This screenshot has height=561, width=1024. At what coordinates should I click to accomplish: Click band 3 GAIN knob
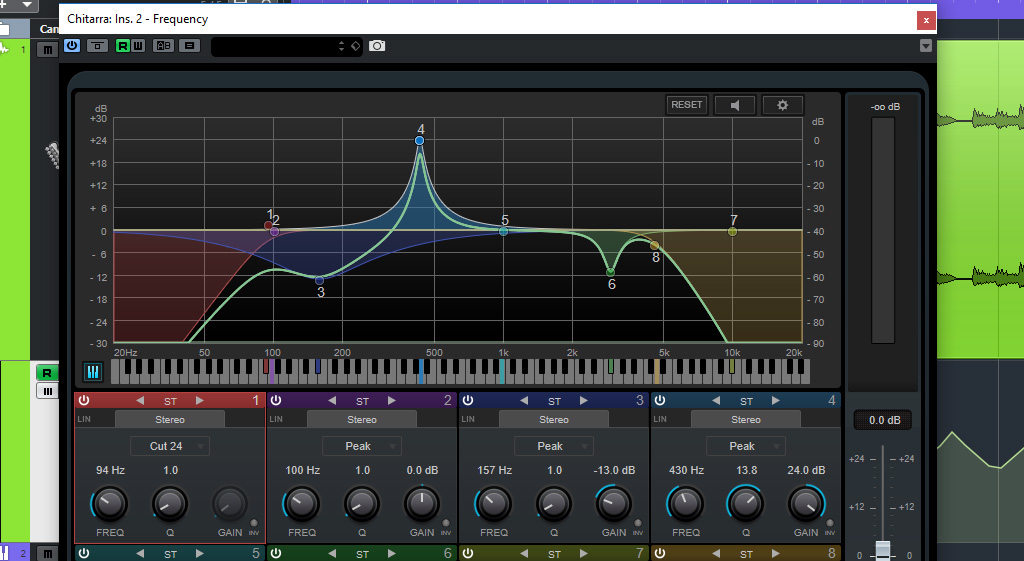coord(613,504)
